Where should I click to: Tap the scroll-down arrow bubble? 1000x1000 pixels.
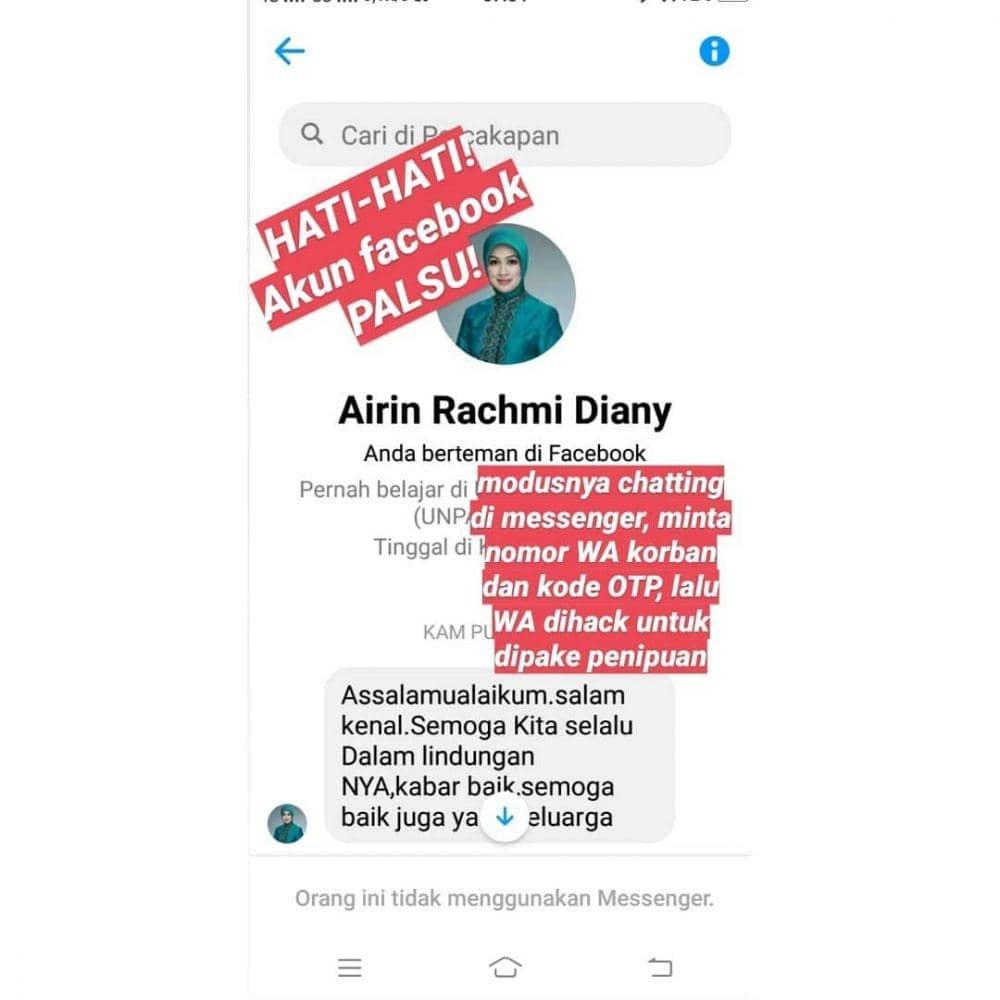point(504,816)
